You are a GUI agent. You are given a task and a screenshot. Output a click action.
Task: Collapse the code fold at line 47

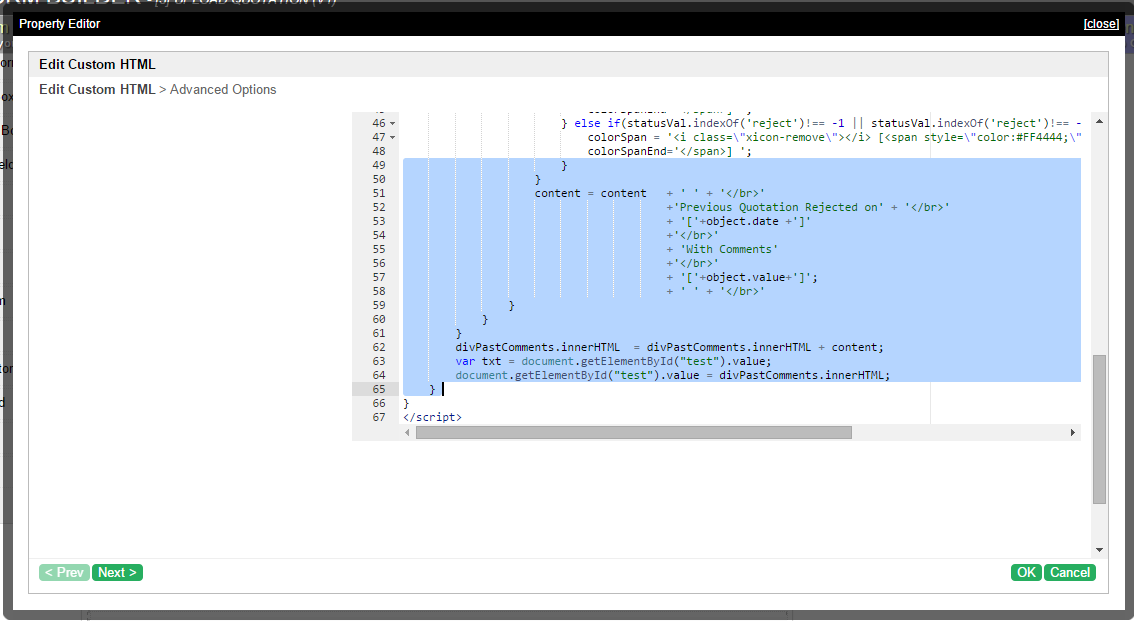pyautogui.click(x=392, y=137)
